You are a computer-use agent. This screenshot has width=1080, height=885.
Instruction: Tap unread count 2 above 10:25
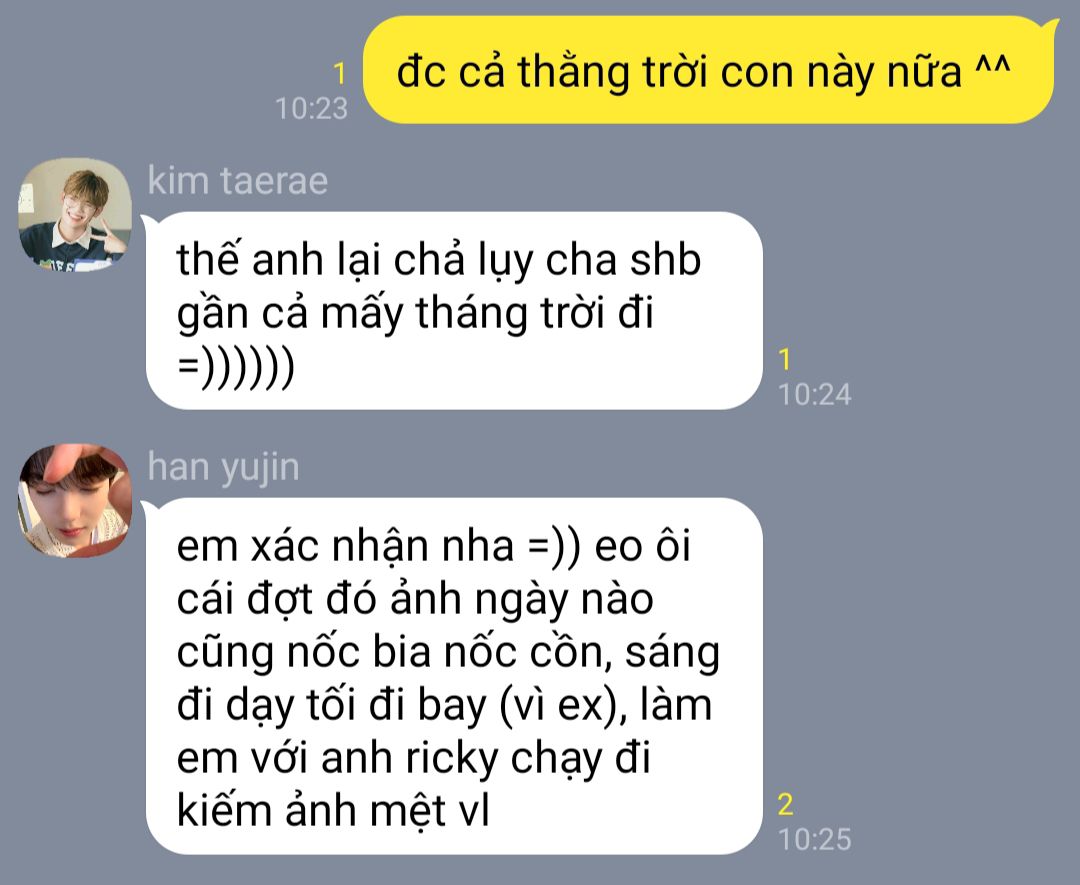(785, 804)
